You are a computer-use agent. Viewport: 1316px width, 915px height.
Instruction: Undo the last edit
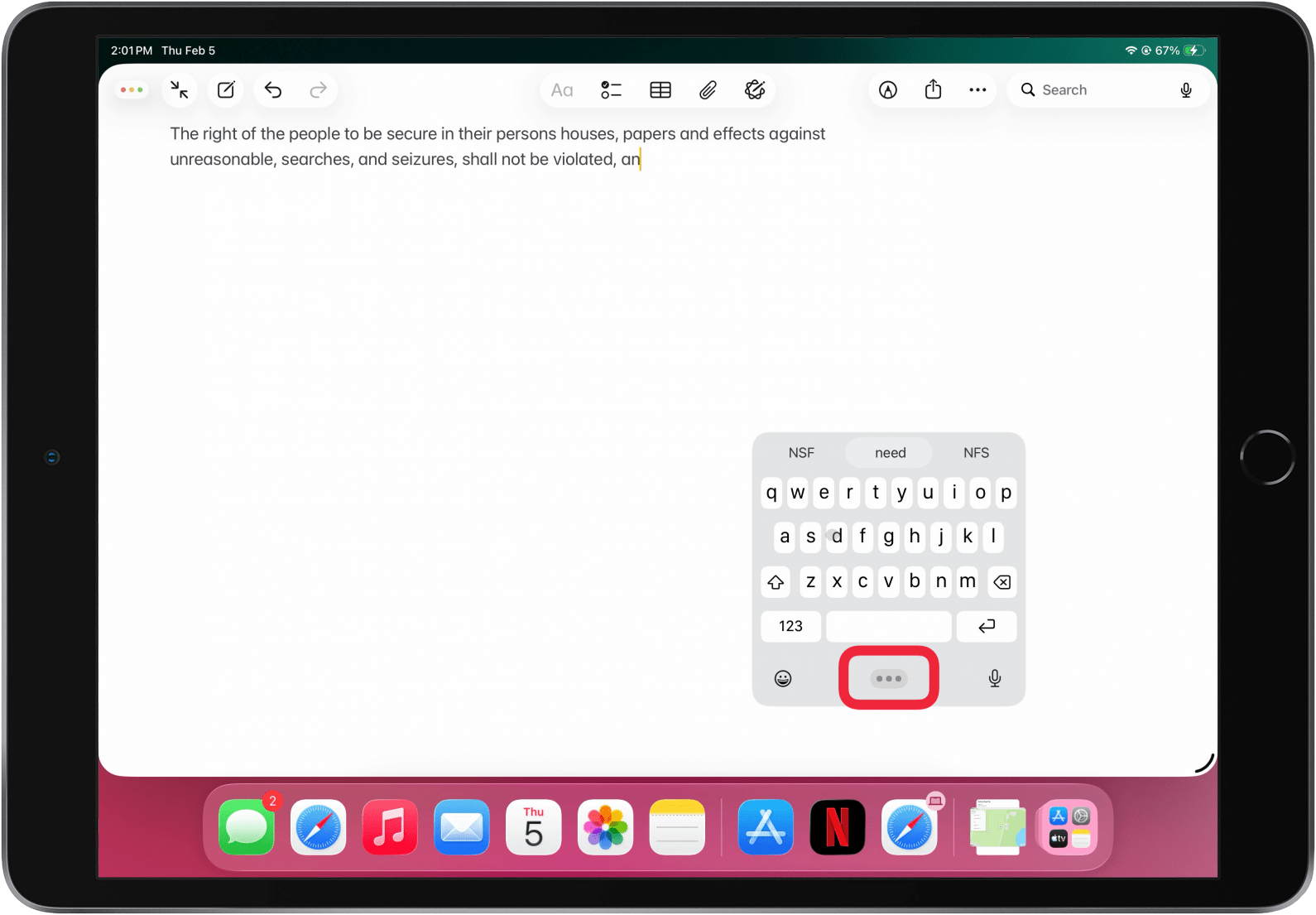tap(273, 89)
